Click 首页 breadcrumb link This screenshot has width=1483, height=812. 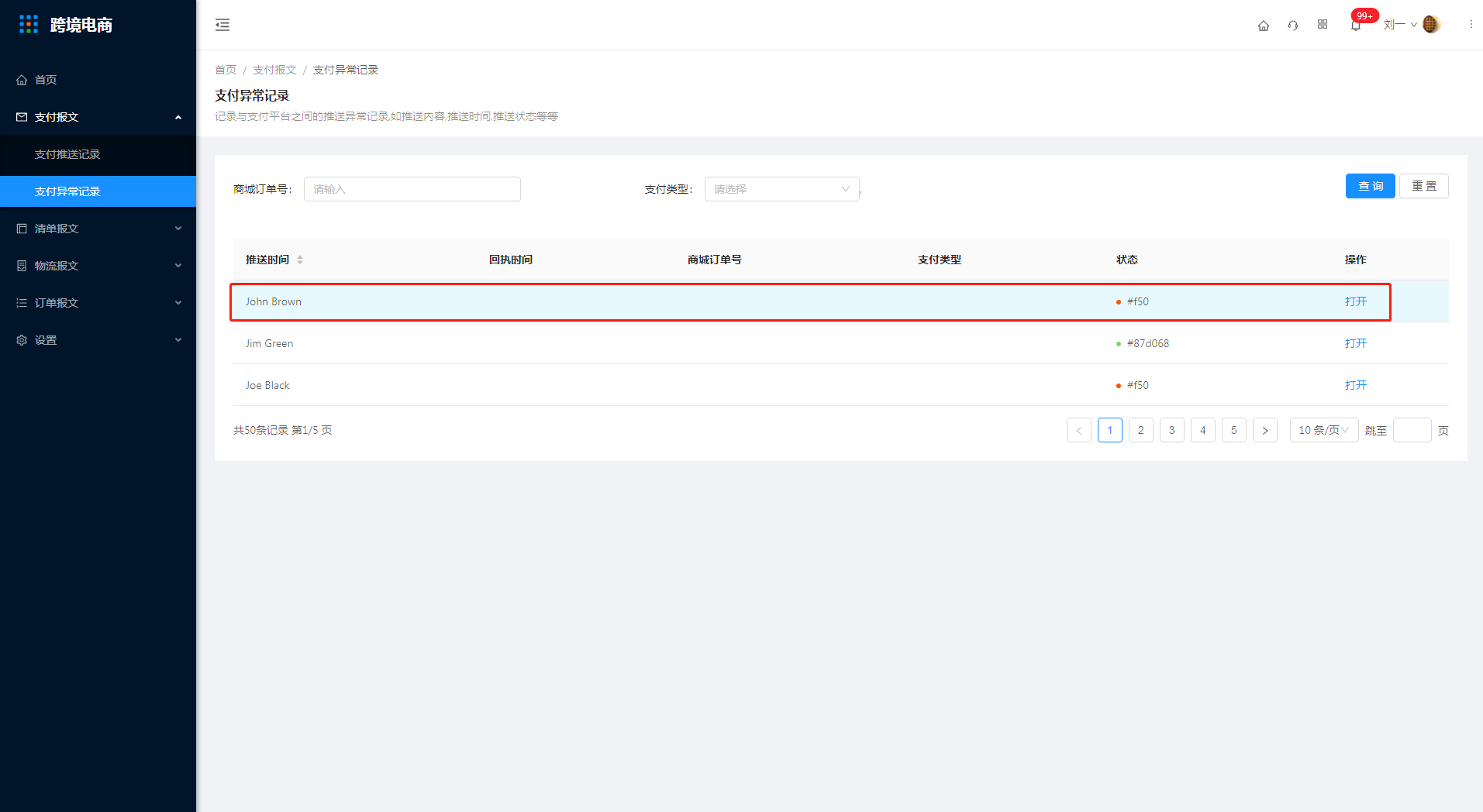pos(226,70)
